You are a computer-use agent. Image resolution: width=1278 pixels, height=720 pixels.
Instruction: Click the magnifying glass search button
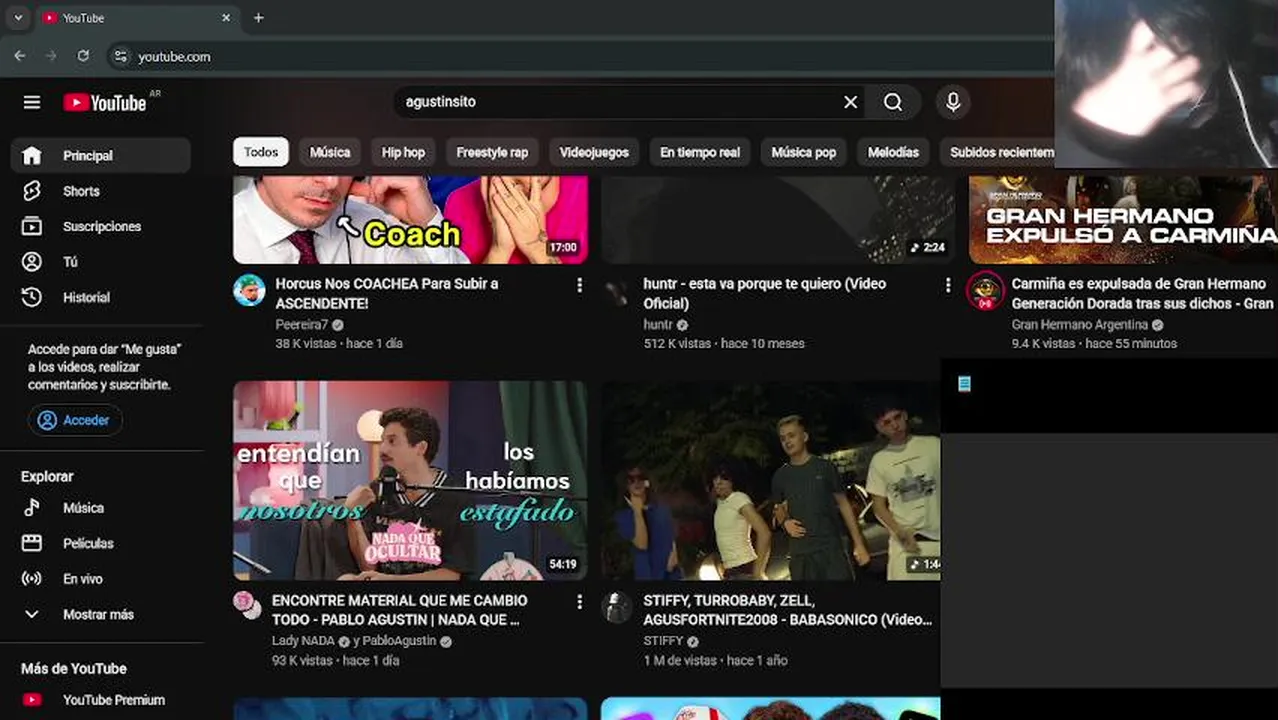(x=893, y=102)
